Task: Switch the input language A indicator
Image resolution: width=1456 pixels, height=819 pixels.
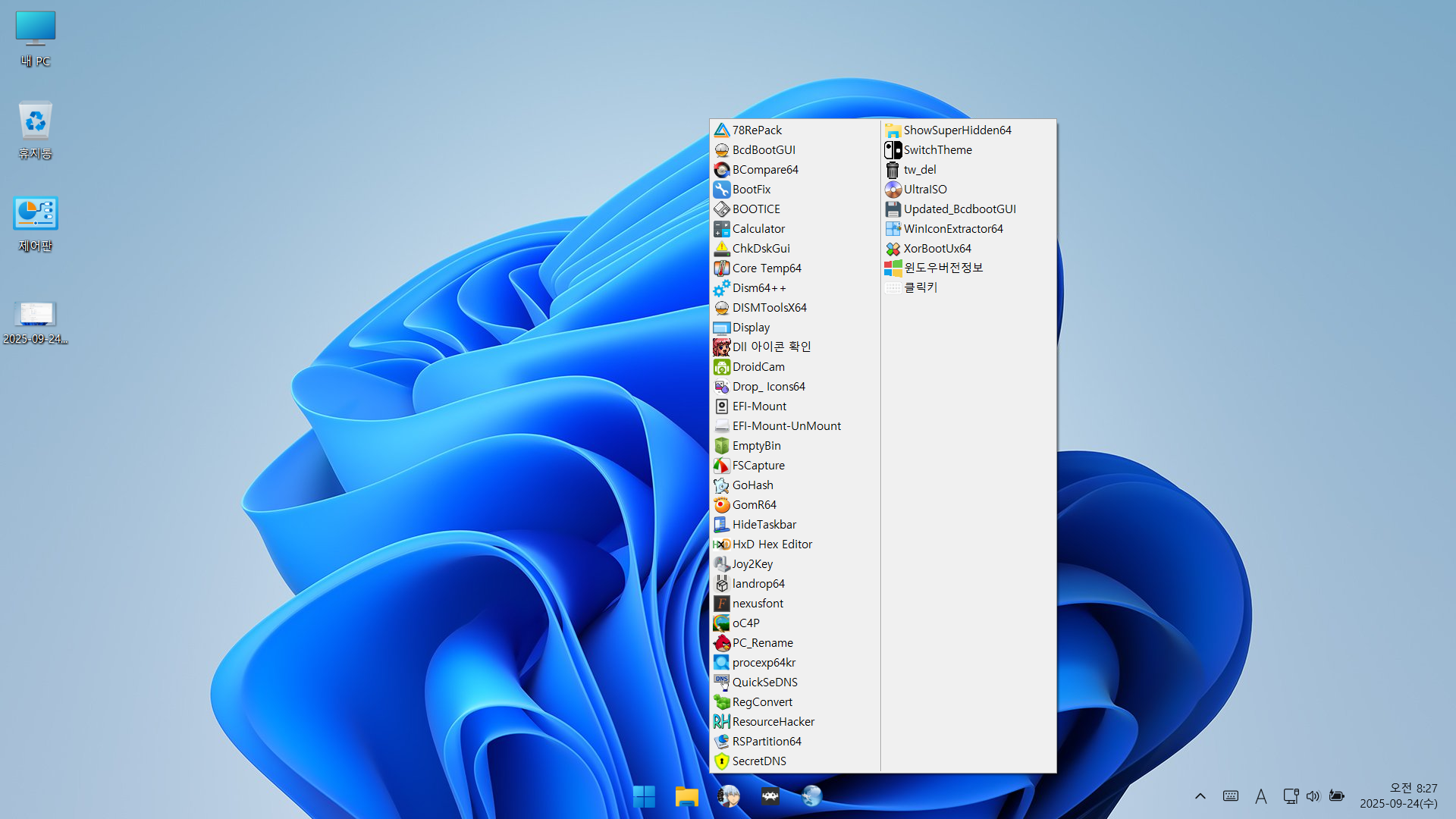Action: coord(1260,796)
